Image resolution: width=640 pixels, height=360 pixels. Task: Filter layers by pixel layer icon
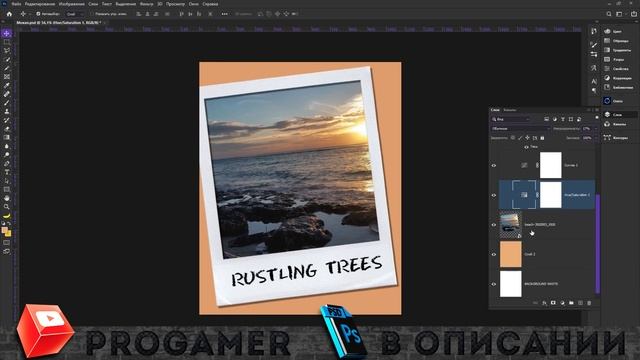[x=546, y=119]
